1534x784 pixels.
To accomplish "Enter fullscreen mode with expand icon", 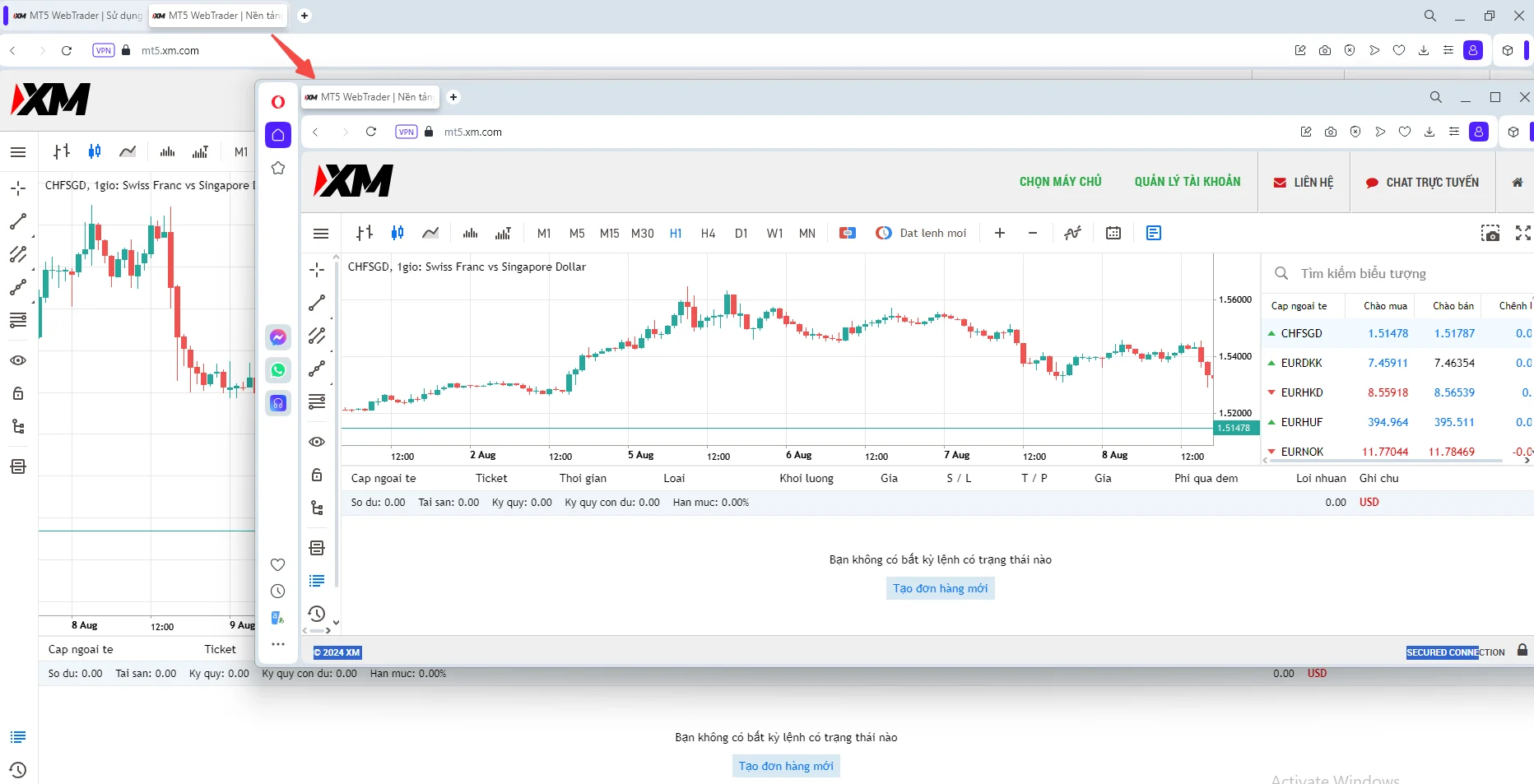I will 1523,234.
